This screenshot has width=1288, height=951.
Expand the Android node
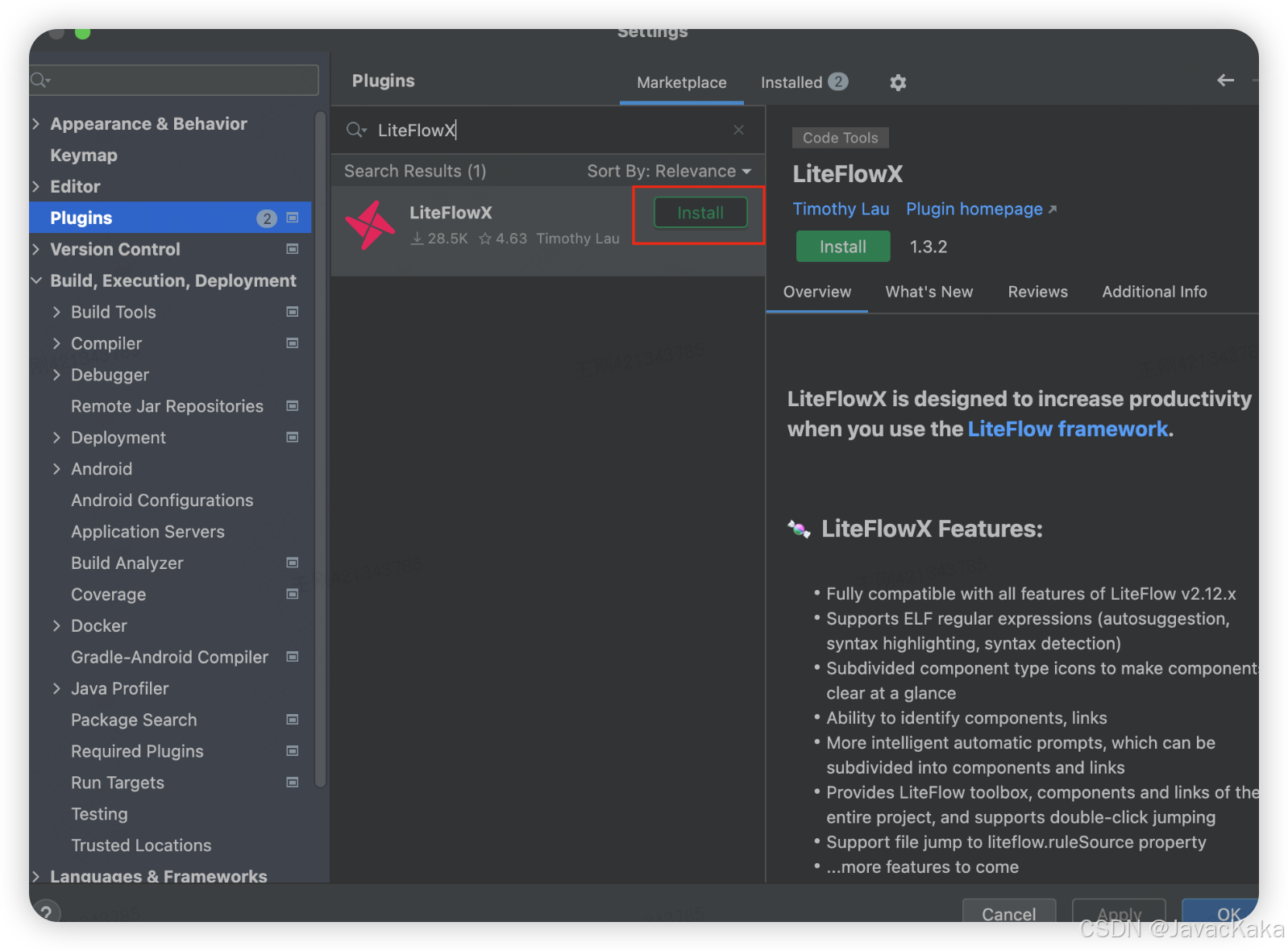pyautogui.click(x=56, y=469)
